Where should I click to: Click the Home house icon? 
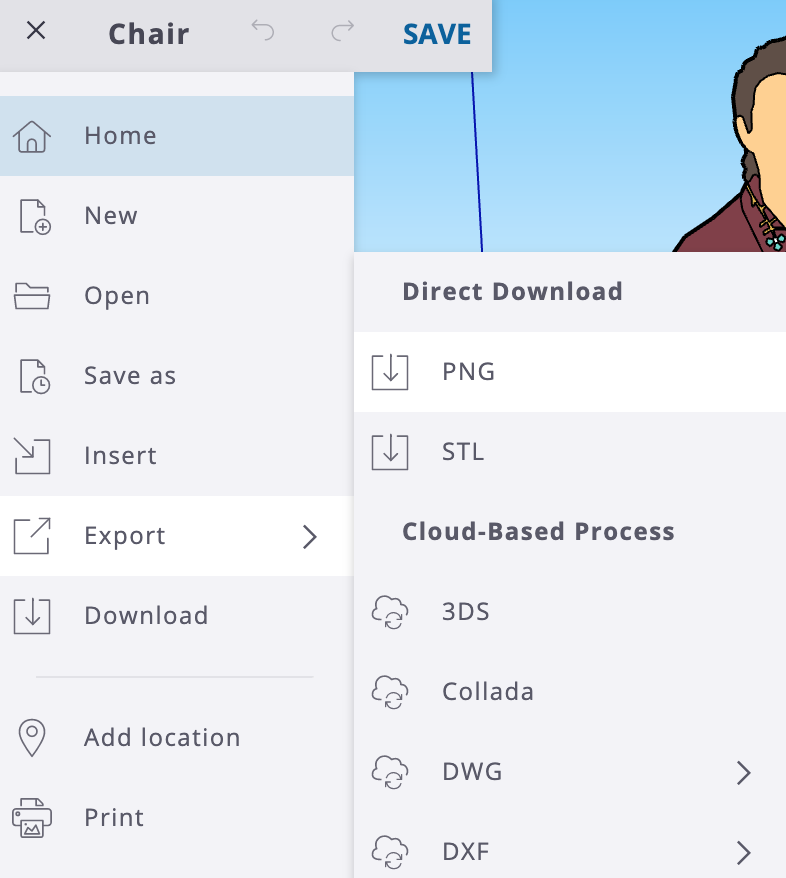(32, 137)
